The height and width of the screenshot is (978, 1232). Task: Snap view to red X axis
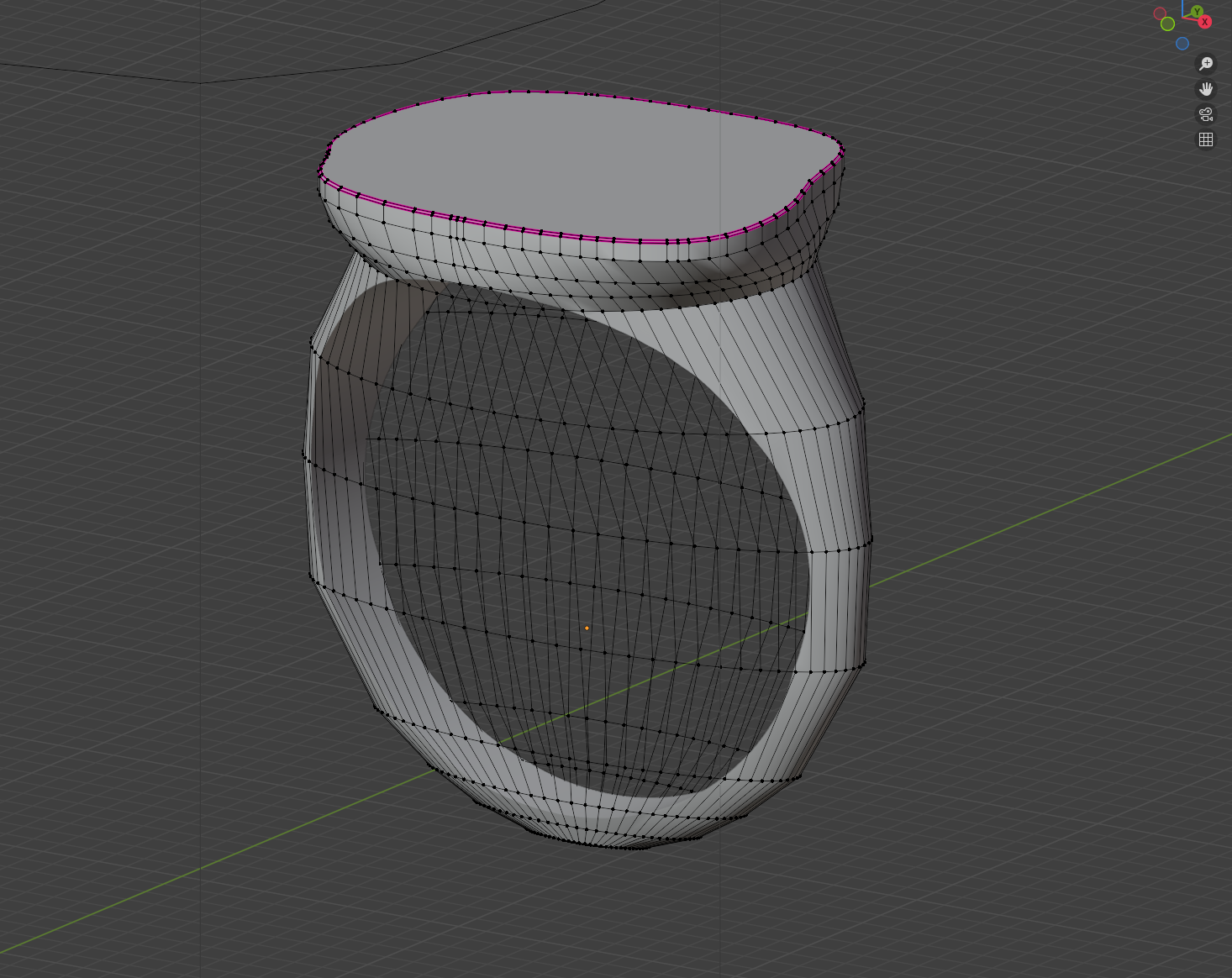1205,22
